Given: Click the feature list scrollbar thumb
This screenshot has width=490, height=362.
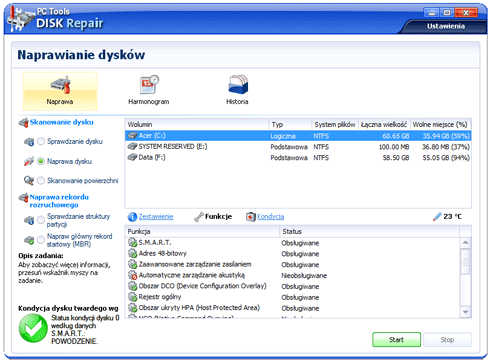Looking at the screenshot, I should [x=466, y=261].
